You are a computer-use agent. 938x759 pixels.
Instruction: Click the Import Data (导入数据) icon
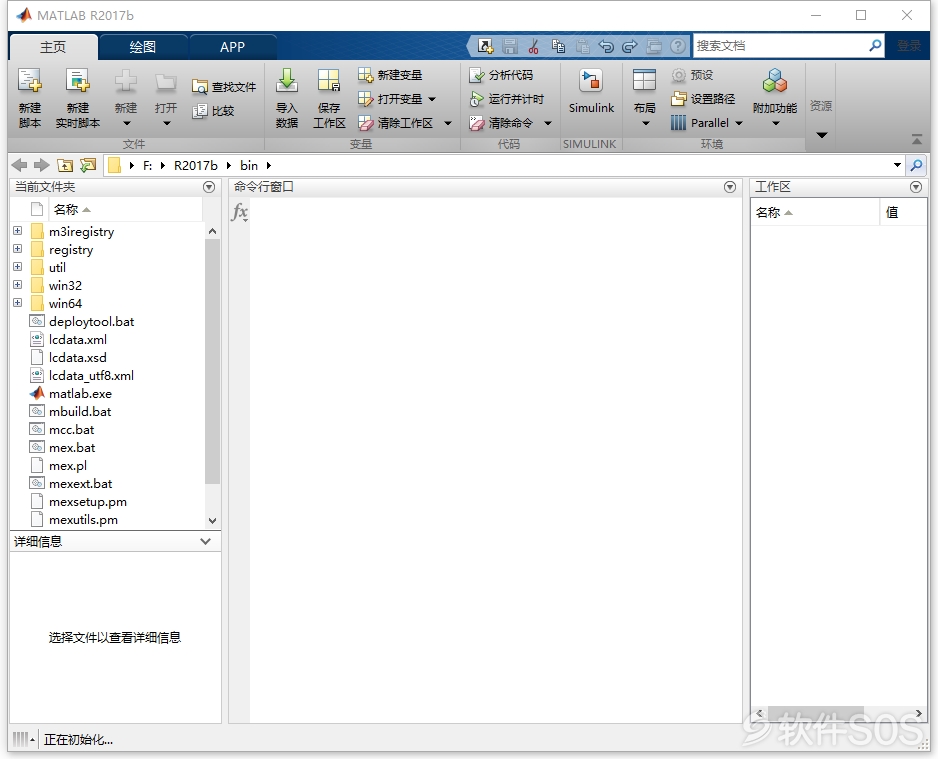[x=287, y=81]
